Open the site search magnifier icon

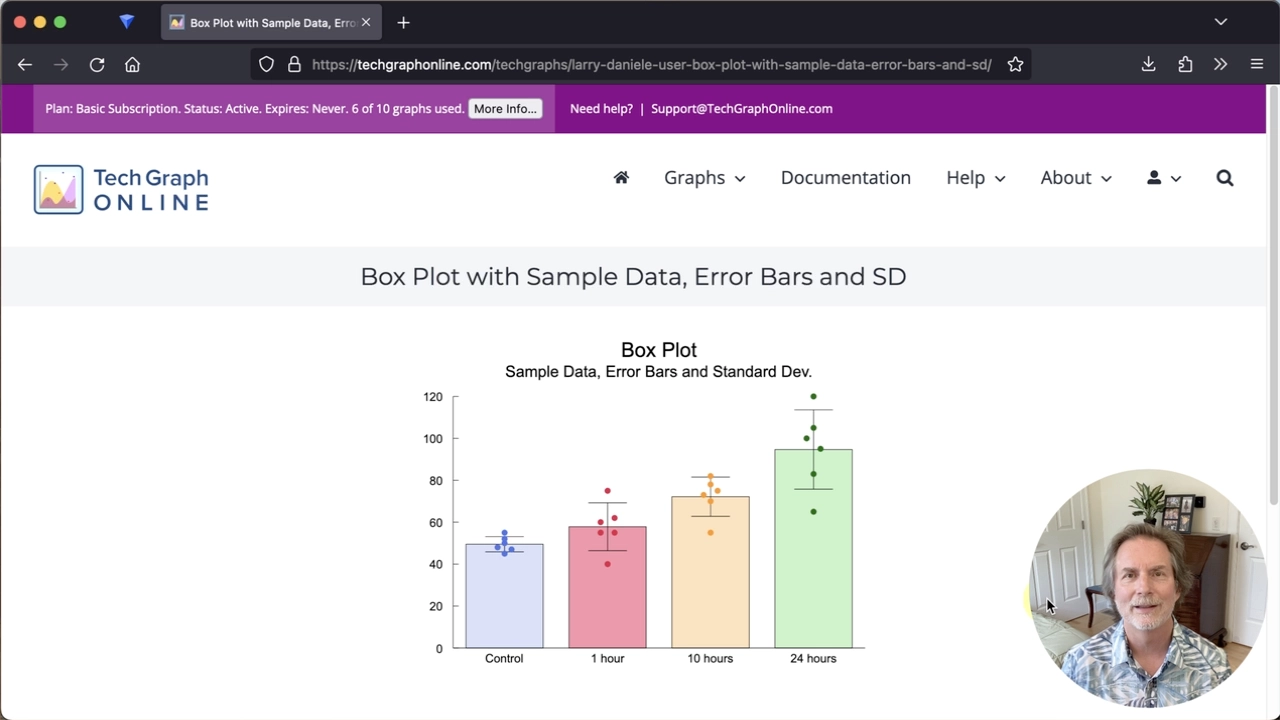tap(1224, 178)
